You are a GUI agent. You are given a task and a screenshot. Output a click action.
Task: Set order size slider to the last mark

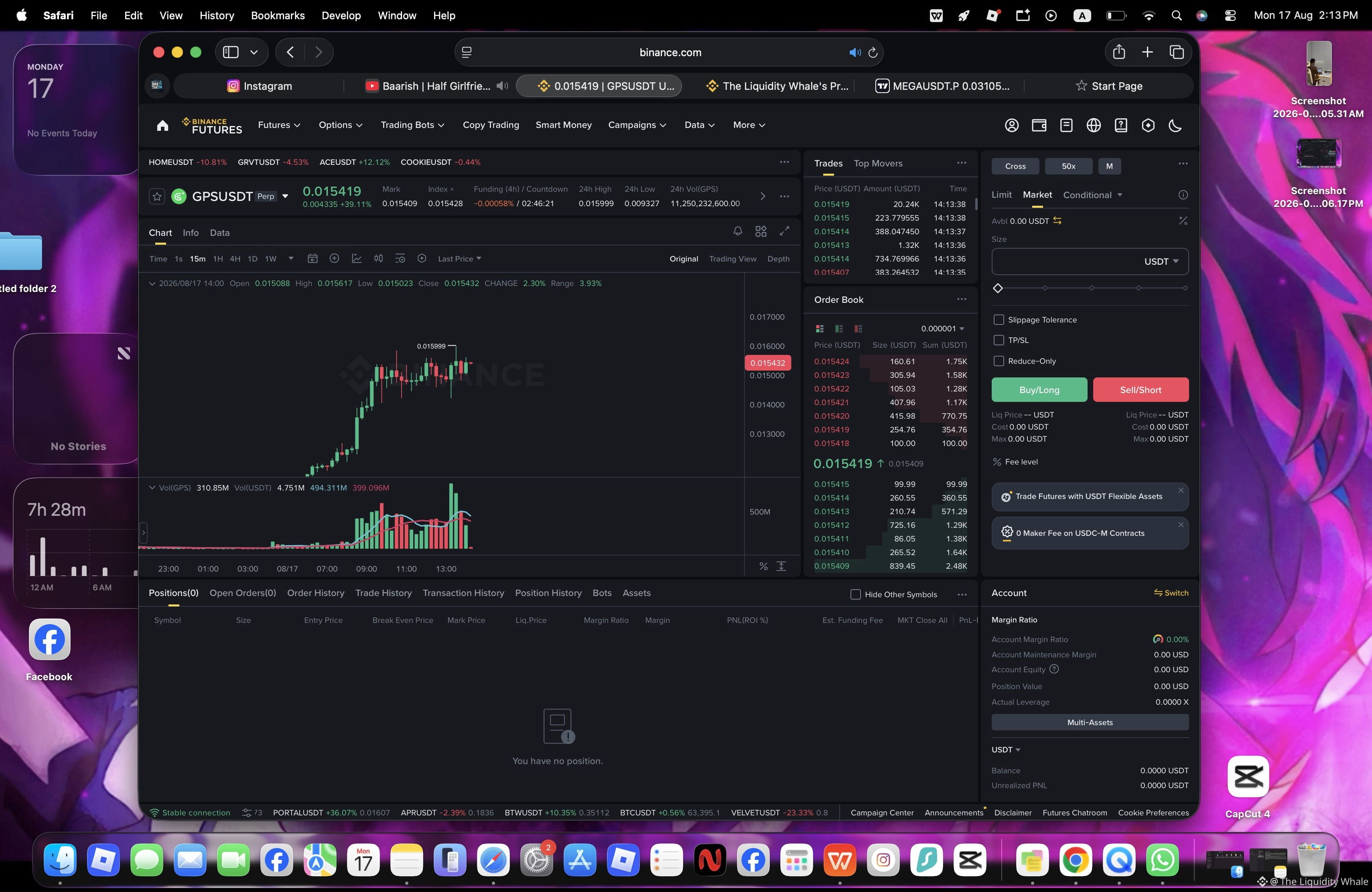(x=1185, y=288)
